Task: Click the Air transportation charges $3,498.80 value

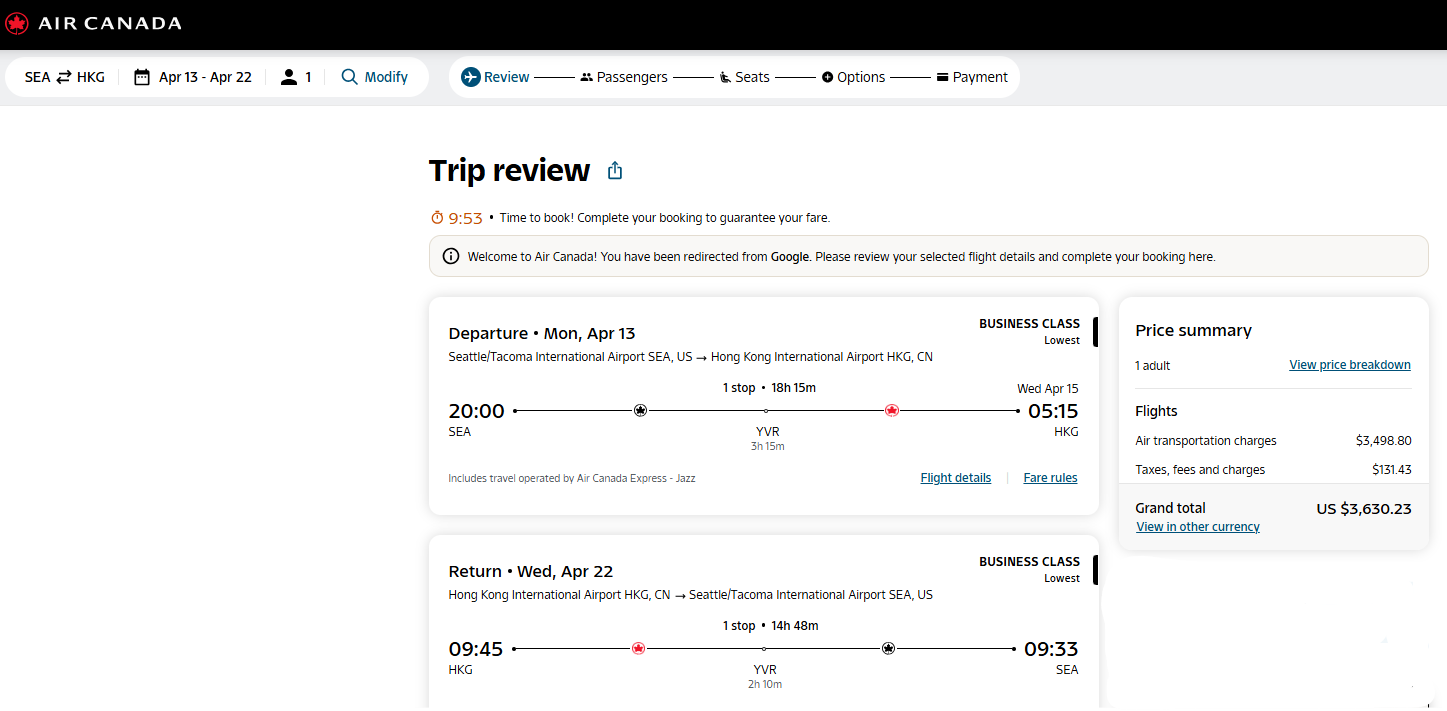Action: click(x=1384, y=441)
